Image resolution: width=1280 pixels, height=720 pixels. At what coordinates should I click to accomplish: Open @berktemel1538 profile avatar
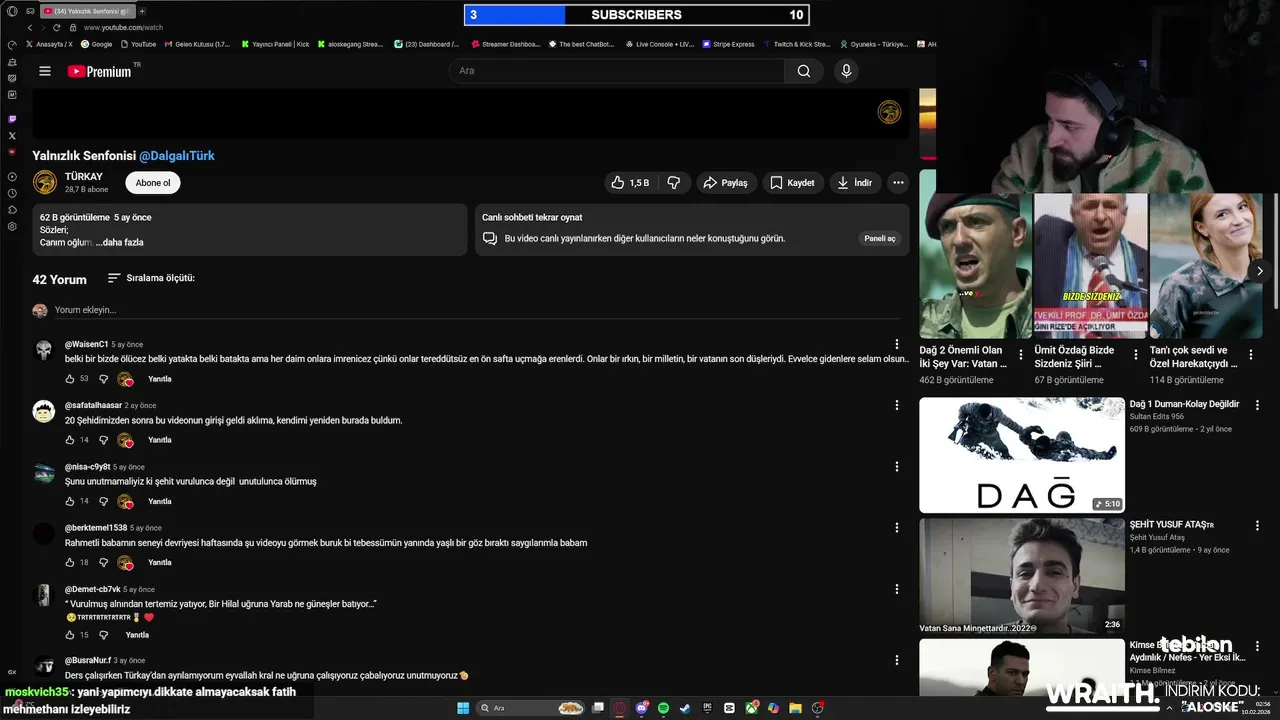tap(44, 534)
